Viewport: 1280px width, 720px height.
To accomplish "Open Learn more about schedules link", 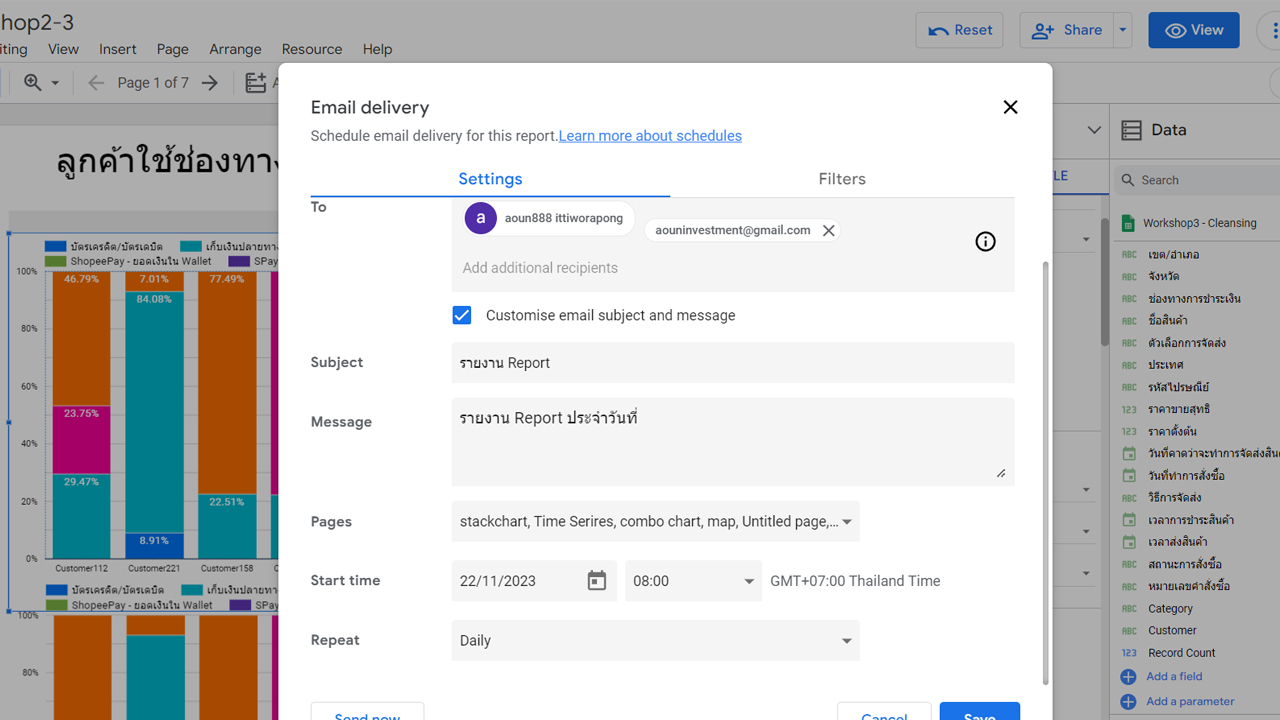I will [x=650, y=136].
